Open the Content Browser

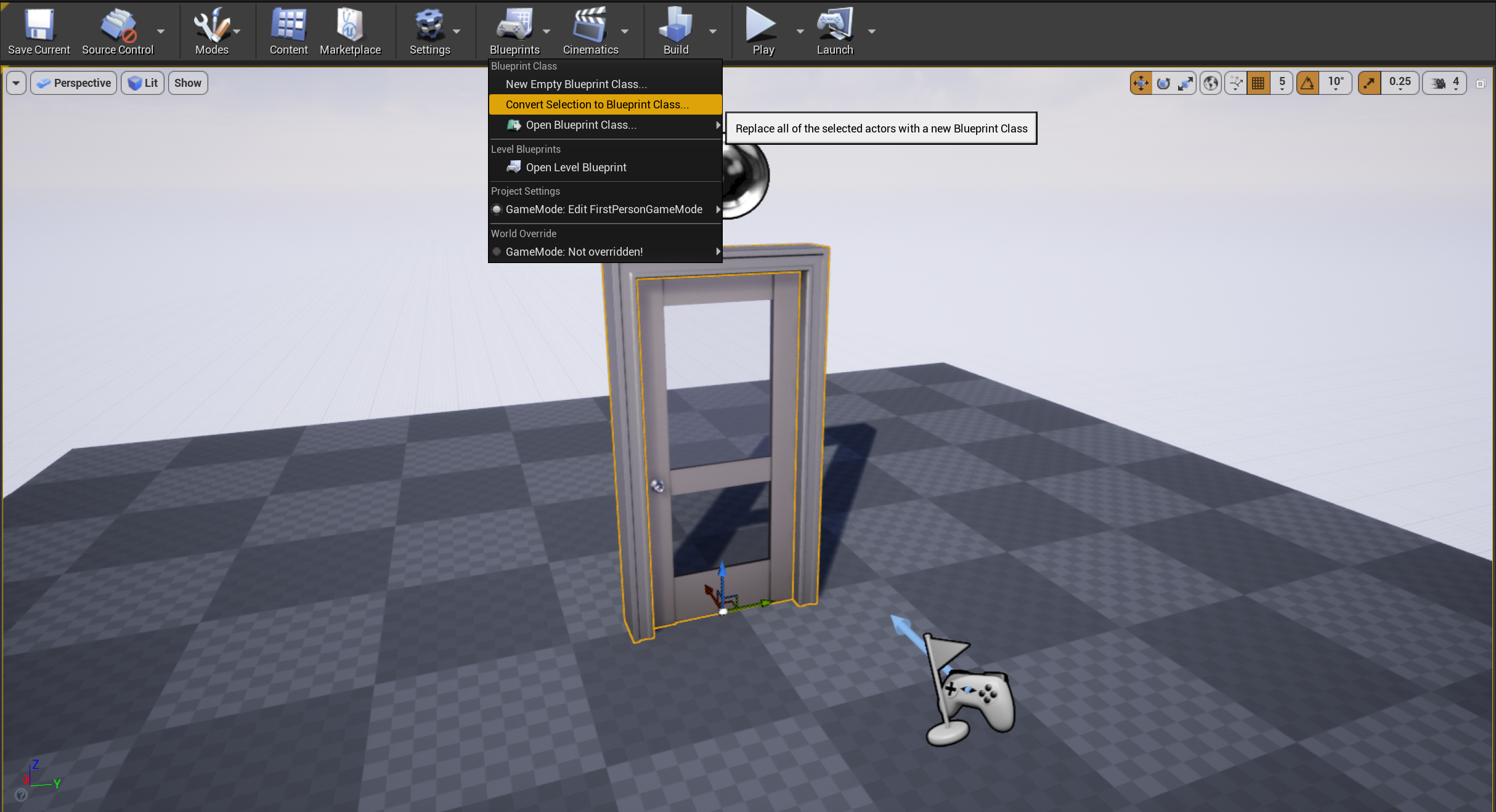click(x=287, y=31)
